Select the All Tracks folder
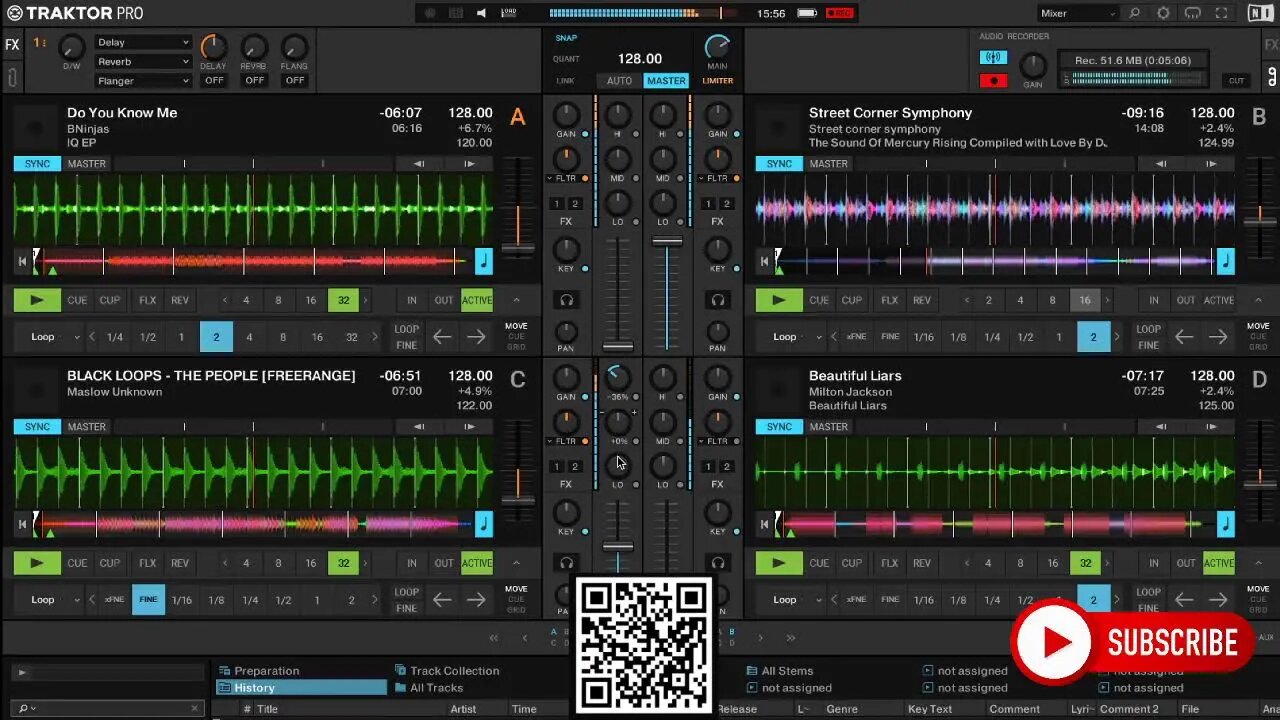 point(429,688)
